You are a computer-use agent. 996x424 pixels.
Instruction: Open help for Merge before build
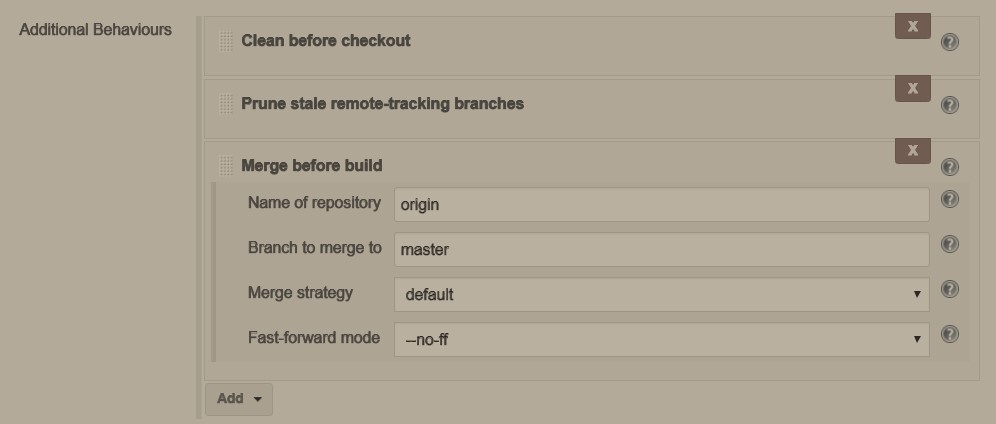[950, 167]
